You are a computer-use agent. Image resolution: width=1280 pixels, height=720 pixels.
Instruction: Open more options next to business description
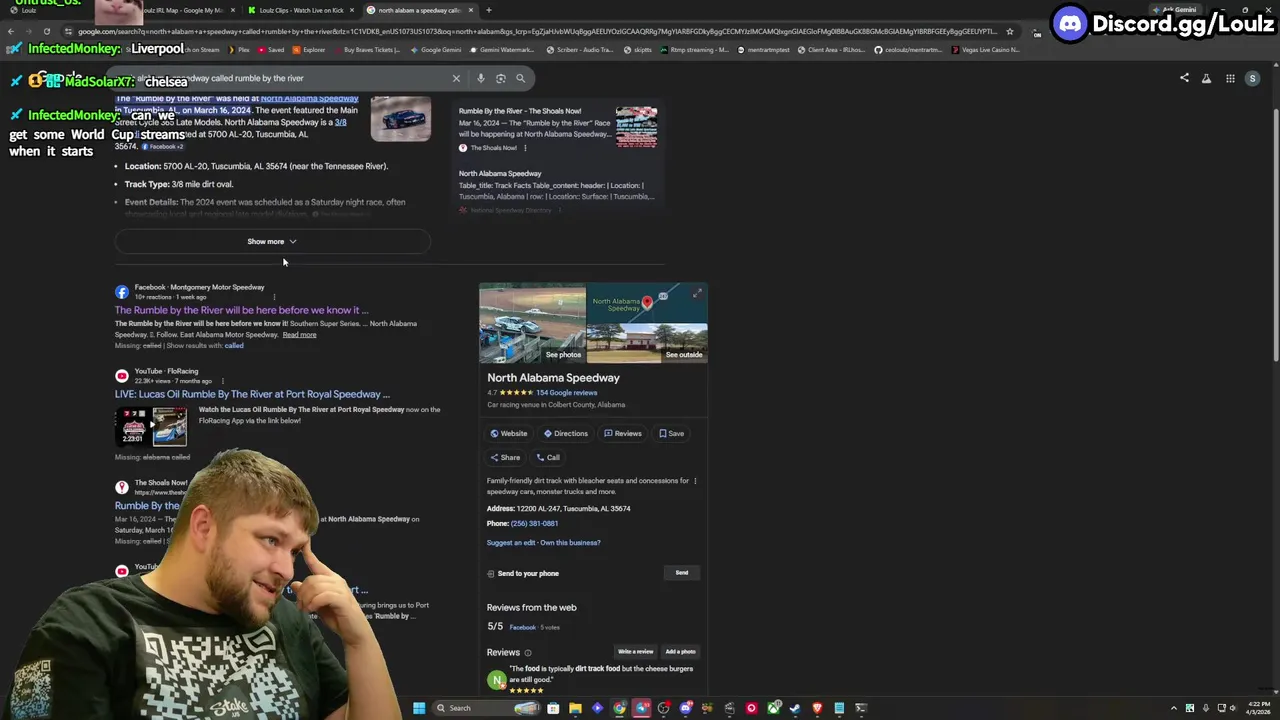pos(695,481)
